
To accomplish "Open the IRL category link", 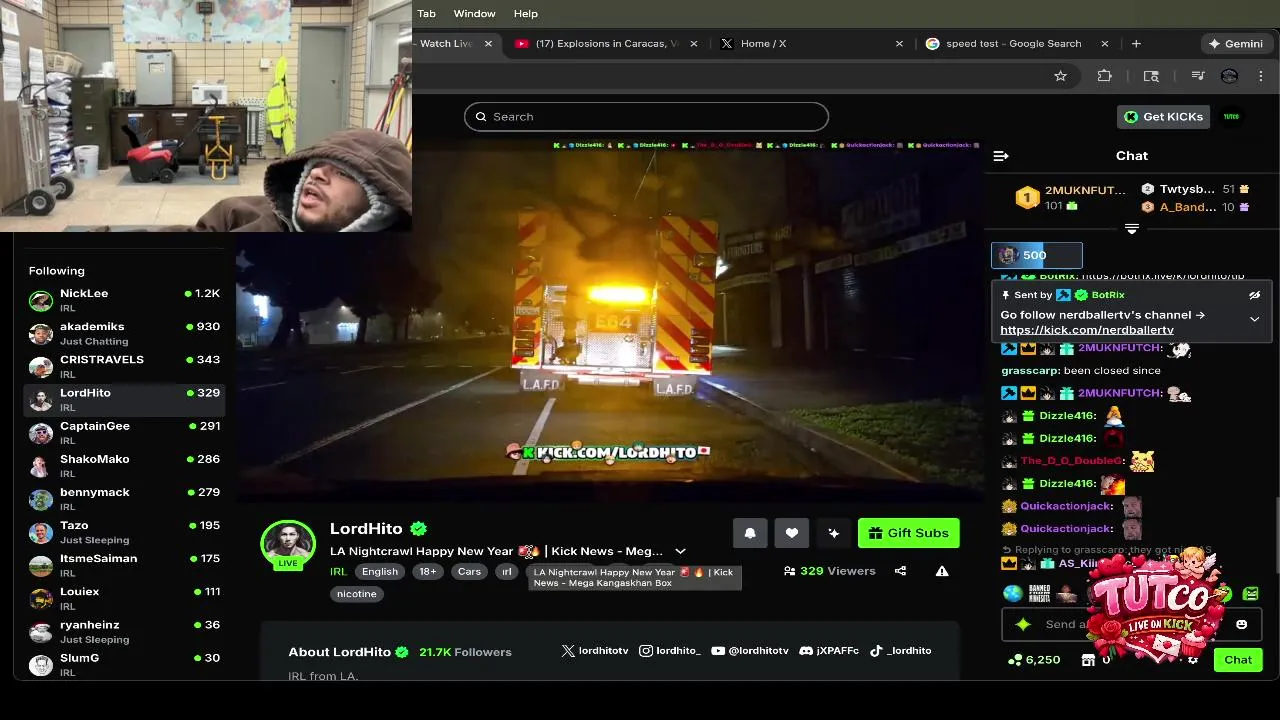I will coord(338,572).
